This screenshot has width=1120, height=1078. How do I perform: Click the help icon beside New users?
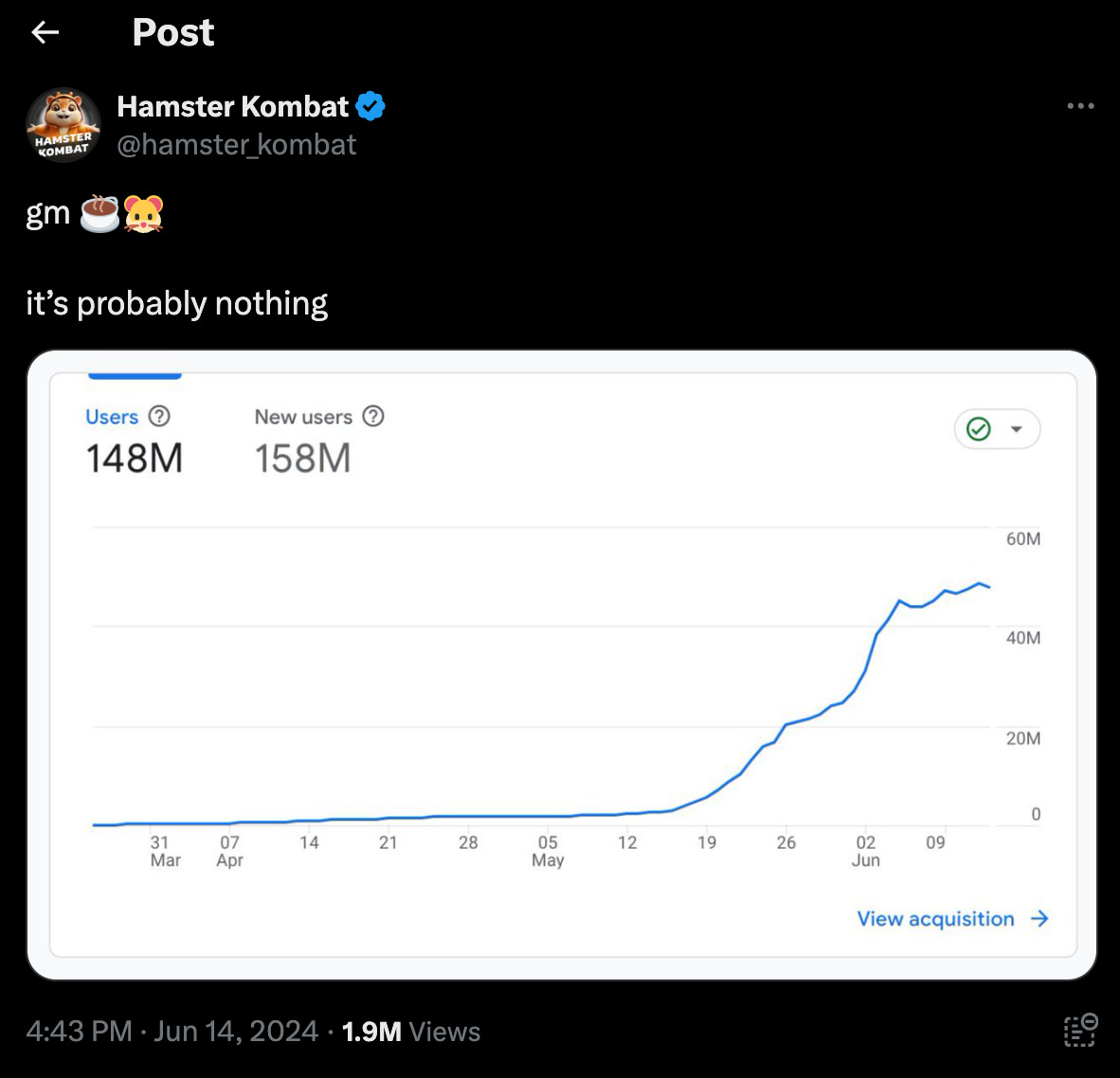[372, 416]
